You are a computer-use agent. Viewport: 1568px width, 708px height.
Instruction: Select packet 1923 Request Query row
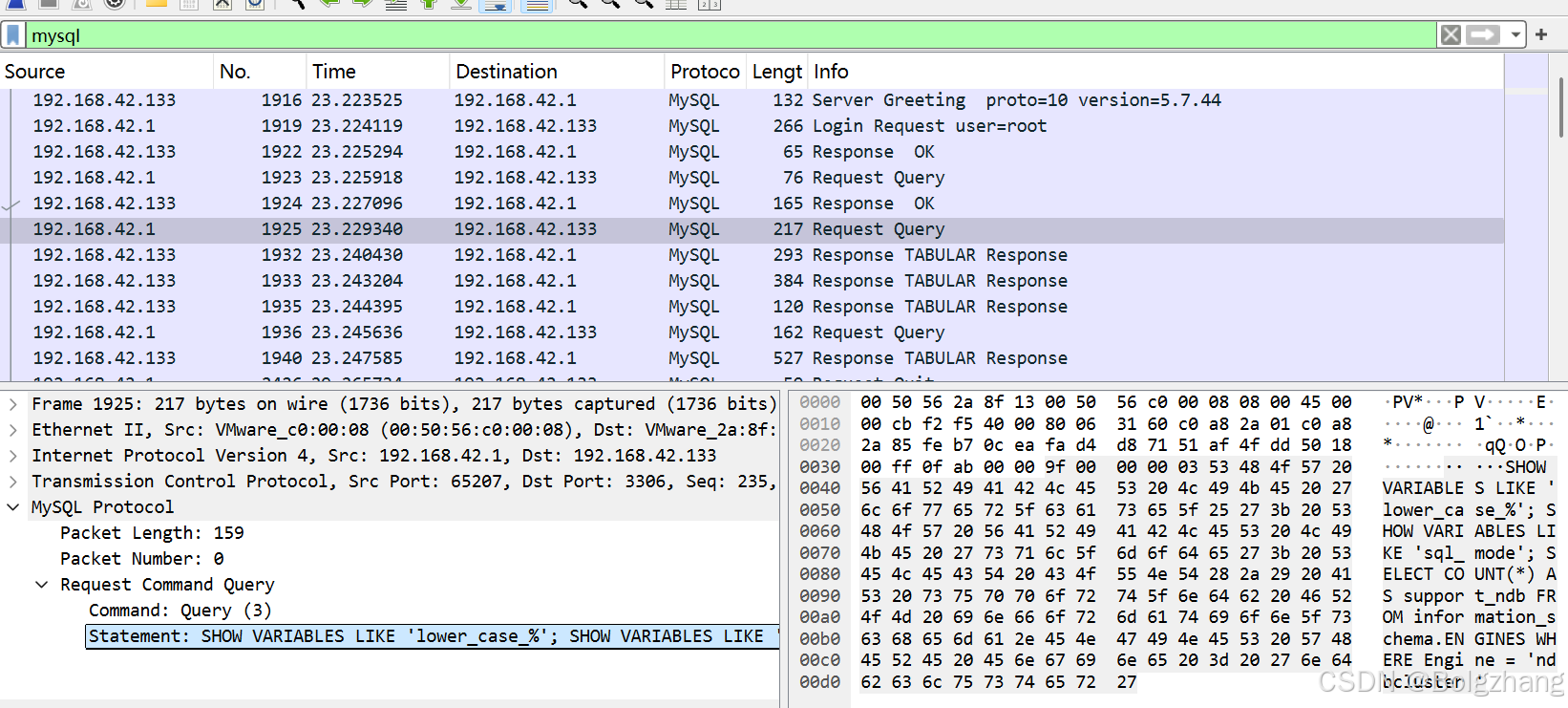[752, 178]
